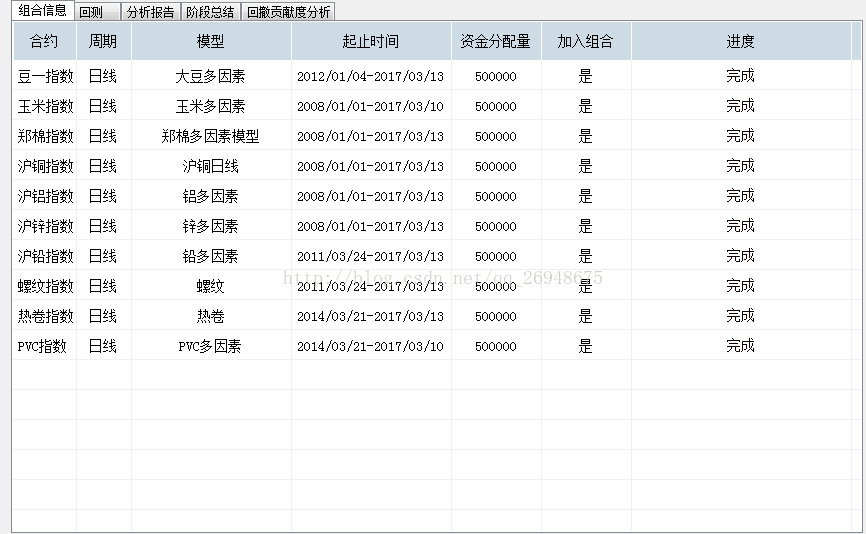Click the 加入组合 column header
This screenshot has width=866, height=534.
click(x=585, y=41)
